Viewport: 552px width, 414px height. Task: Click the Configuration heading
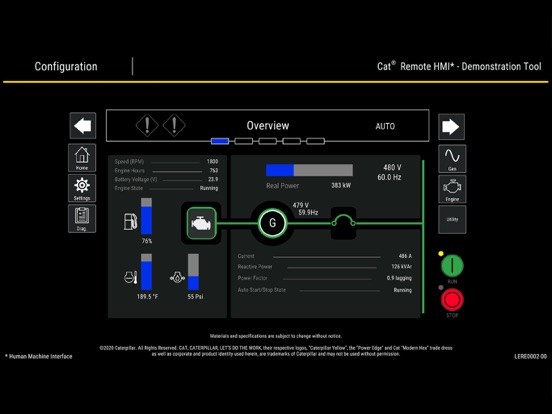pos(66,67)
